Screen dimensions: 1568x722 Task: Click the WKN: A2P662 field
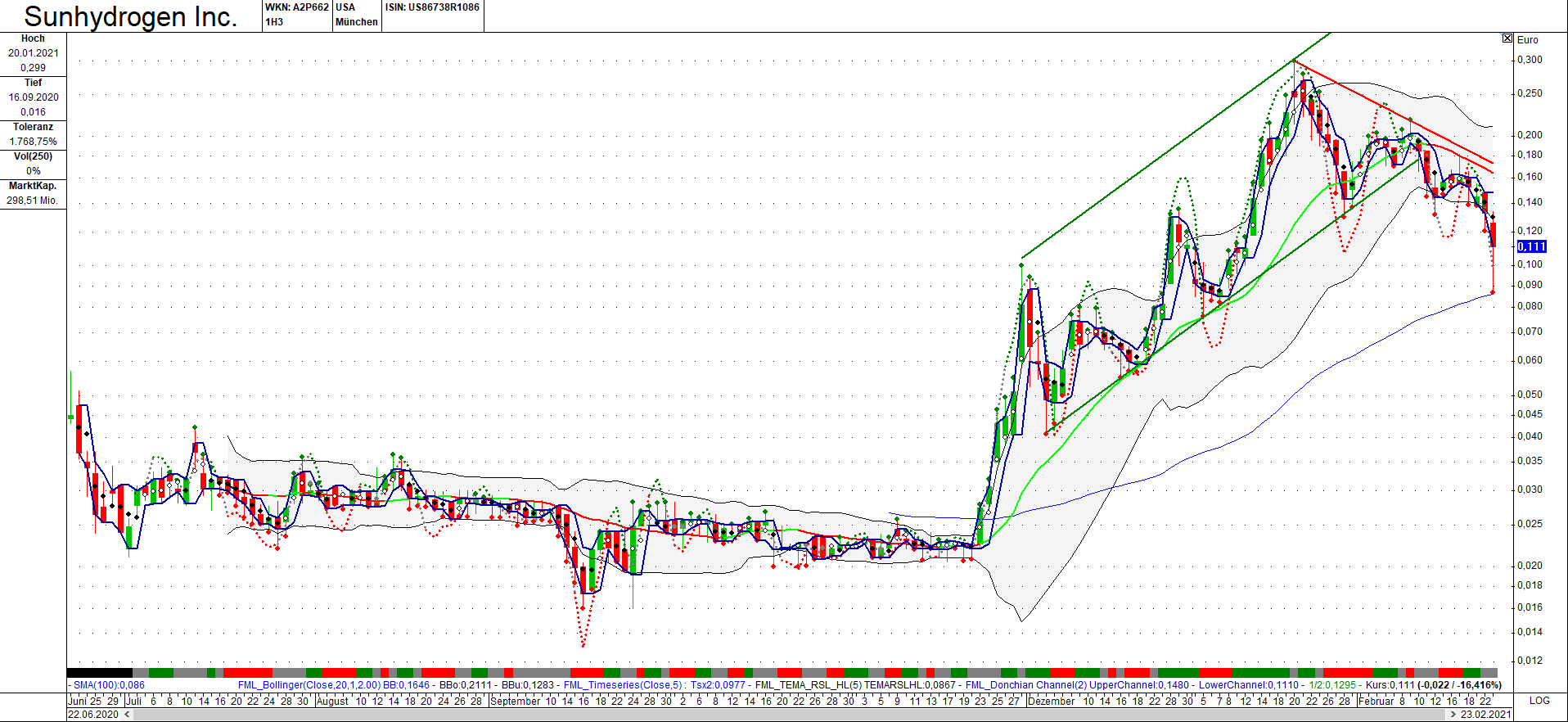pyautogui.click(x=297, y=7)
